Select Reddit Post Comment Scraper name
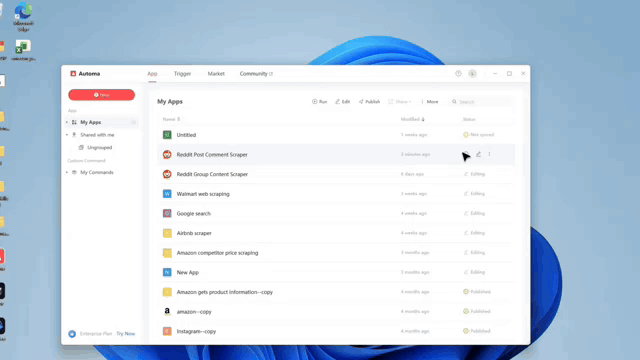The width and height of the screenshot is (640, 360). (x=212, y=154)
